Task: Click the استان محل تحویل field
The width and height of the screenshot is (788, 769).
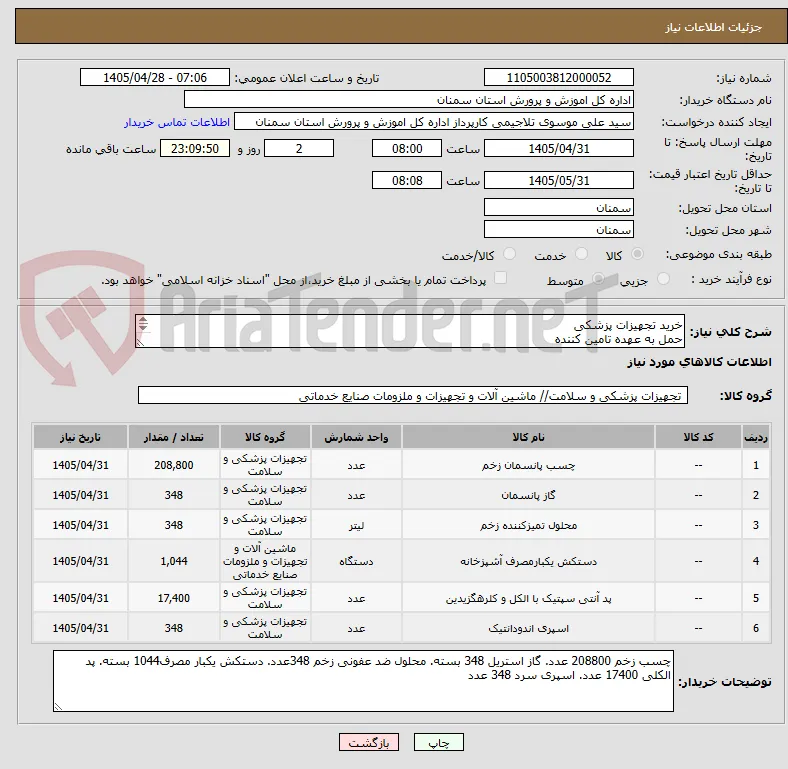Action: [x=558, y=207]
